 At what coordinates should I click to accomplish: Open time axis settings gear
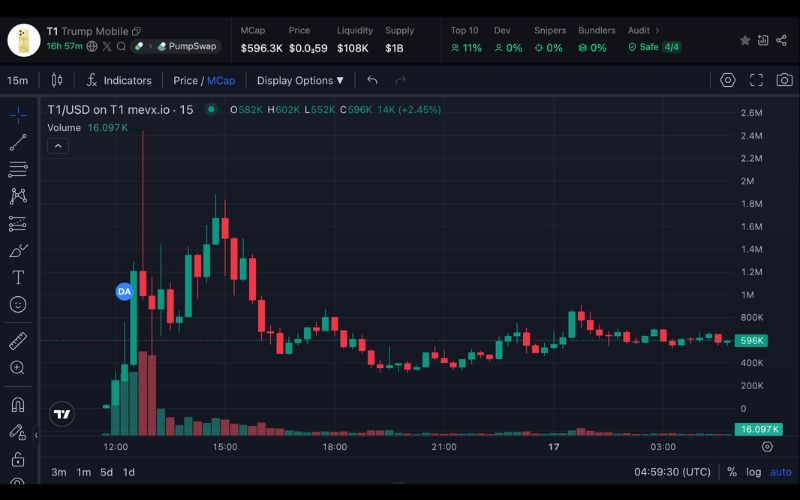pos(767,447)
